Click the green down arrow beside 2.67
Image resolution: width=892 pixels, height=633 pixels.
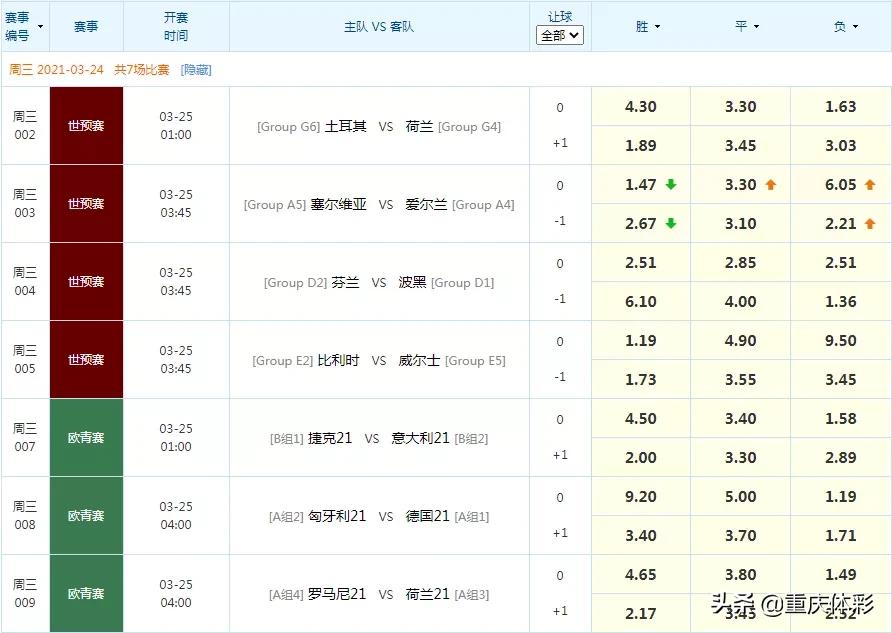pos(671,224)
